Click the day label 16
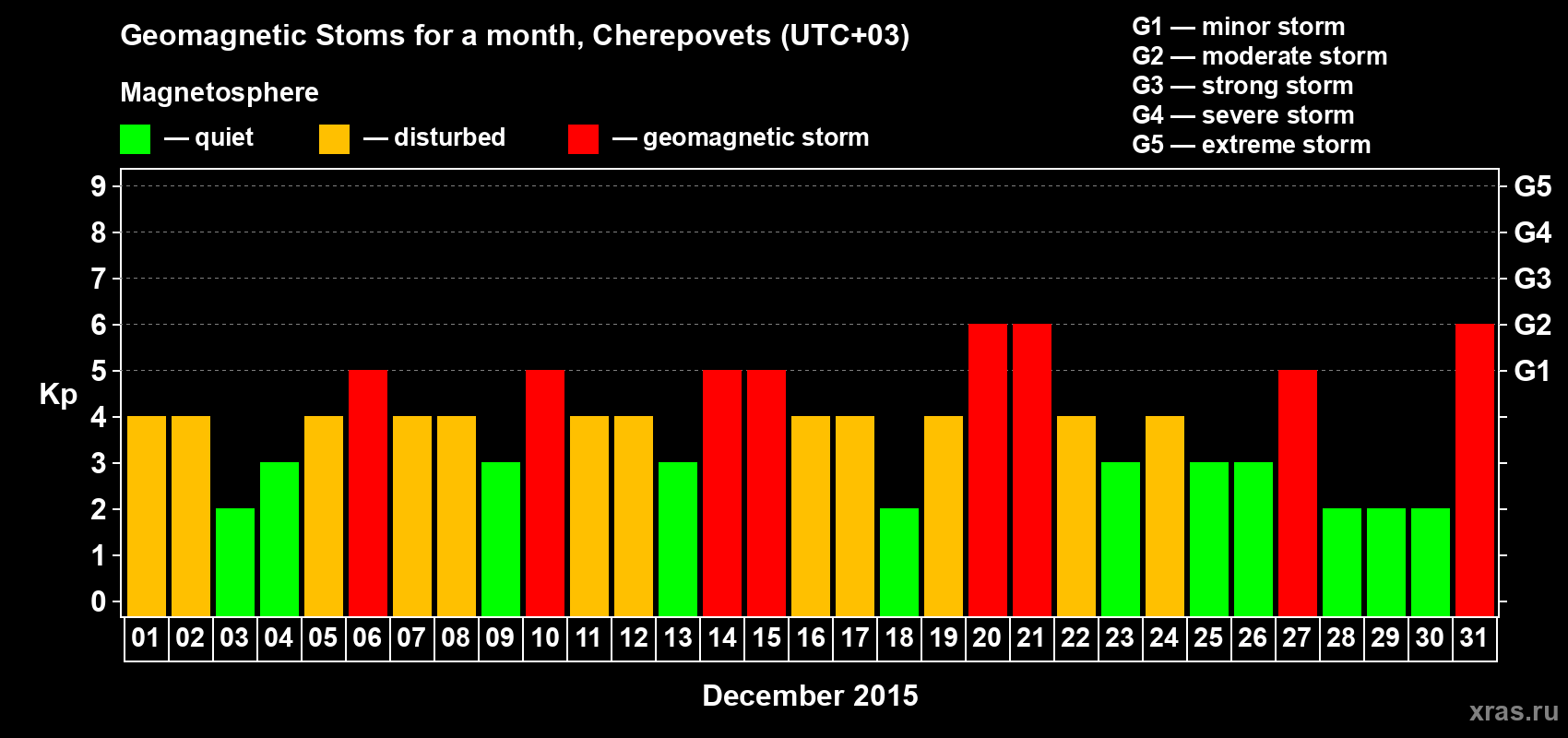Image resolution: width=1568 pixels, height=738 pixels. pyautogui.click(x=811, y=637)
